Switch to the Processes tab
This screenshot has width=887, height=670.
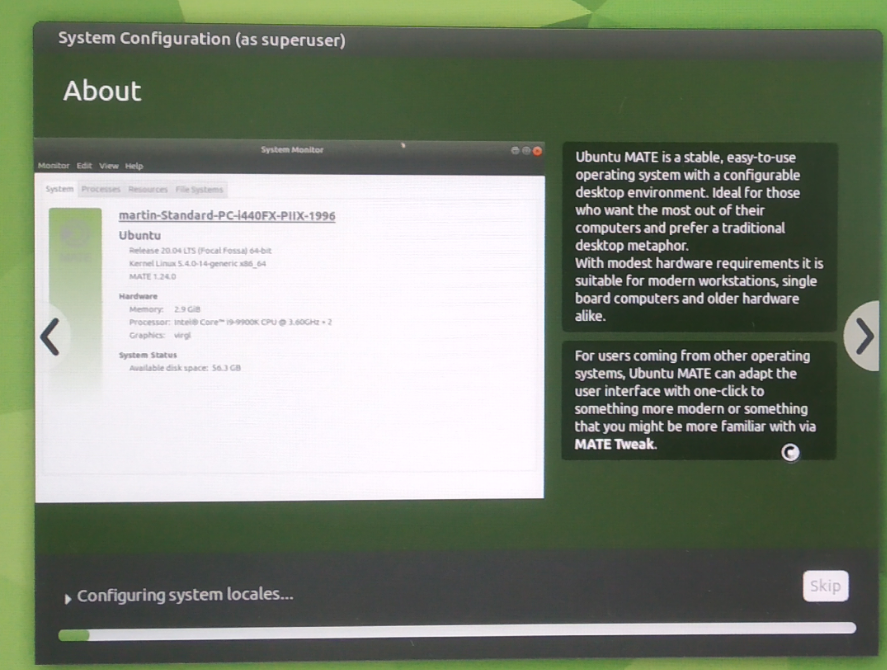point(101,189)
